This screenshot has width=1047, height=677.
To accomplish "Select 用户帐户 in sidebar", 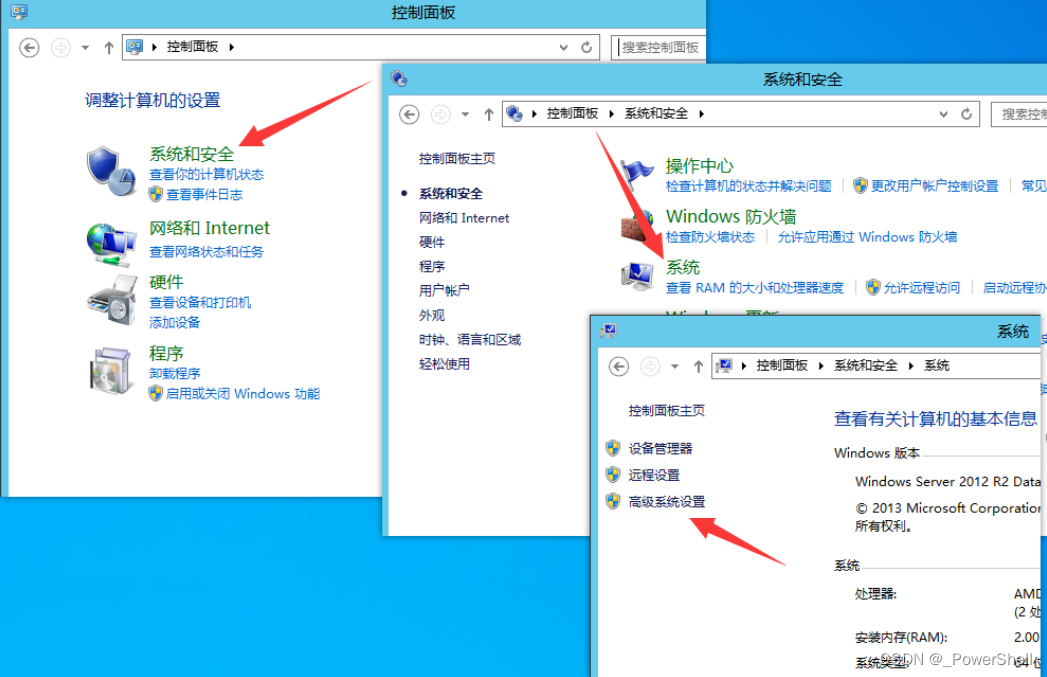I will [x=444, y=290].
